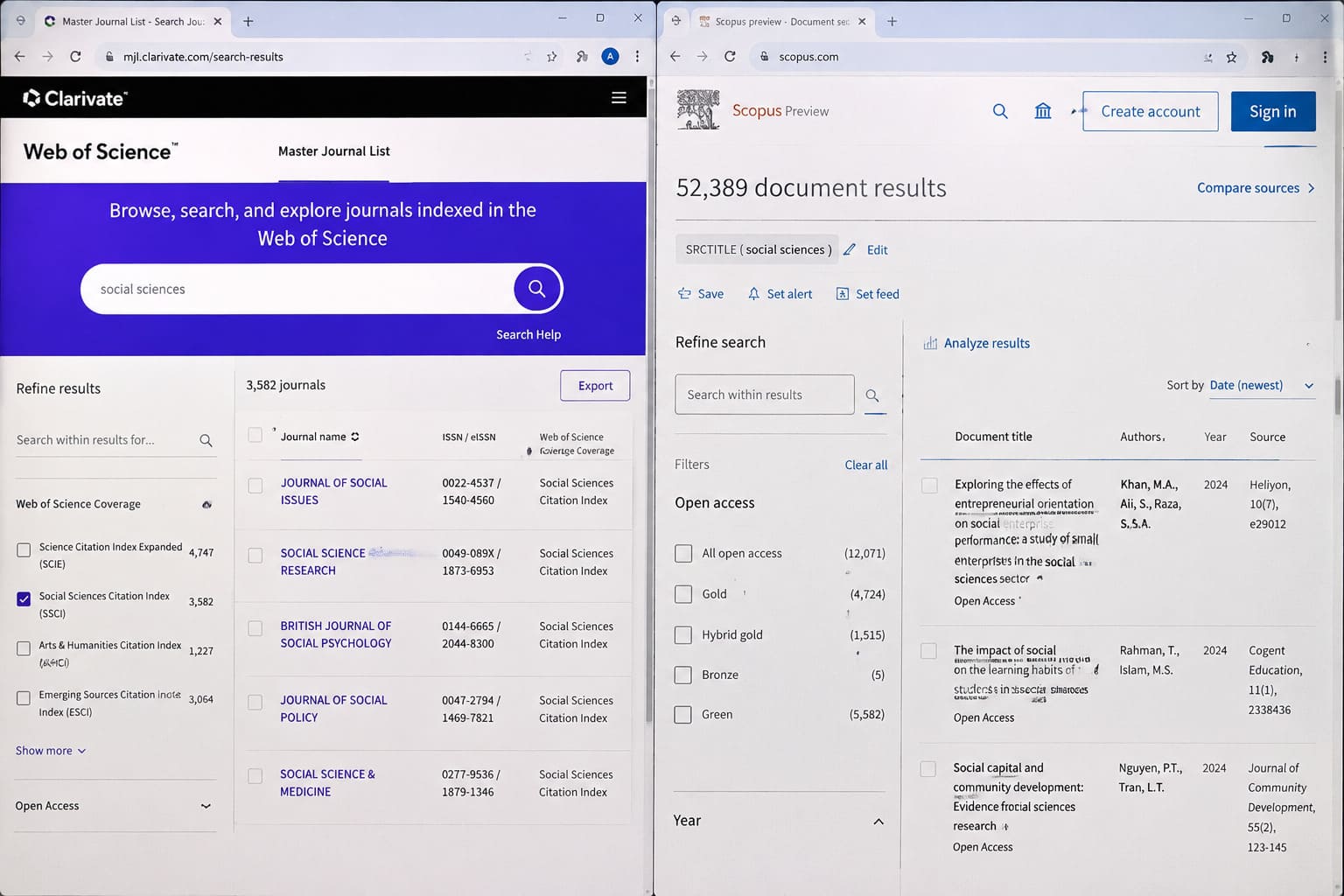Check the Hybrid gold filter
The height and width of the screenshot is (896, 1344).
point(683,635)
